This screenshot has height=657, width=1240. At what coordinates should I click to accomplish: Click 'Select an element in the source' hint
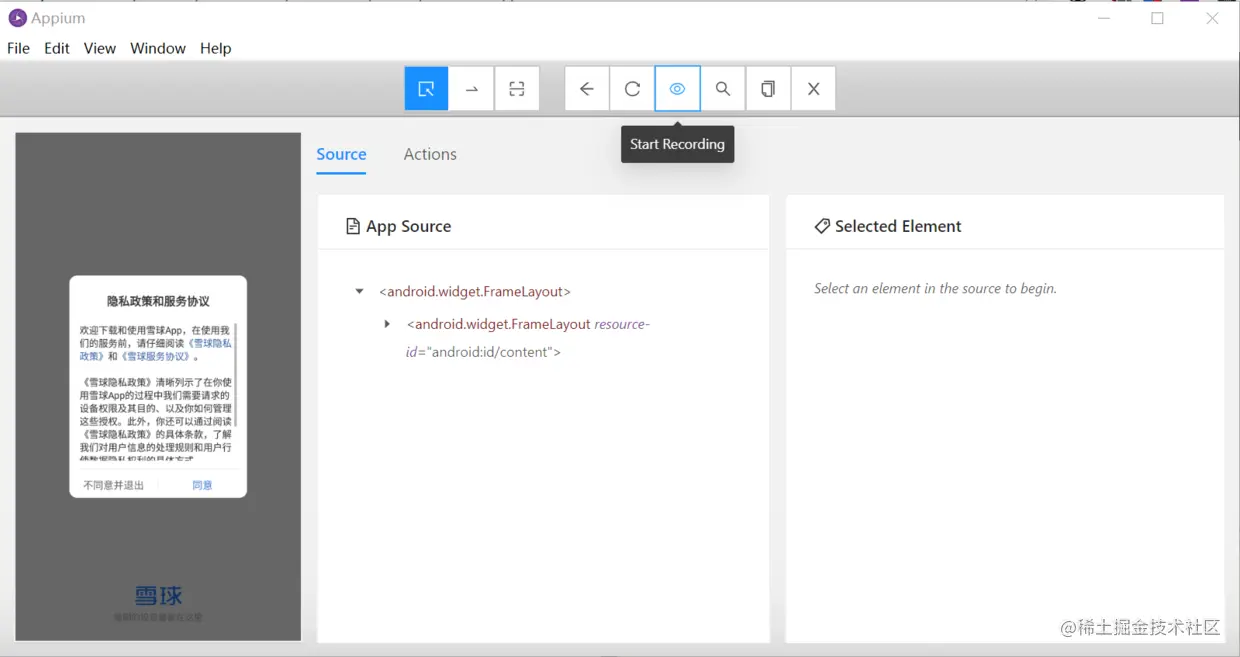click(x=935, y=288)
